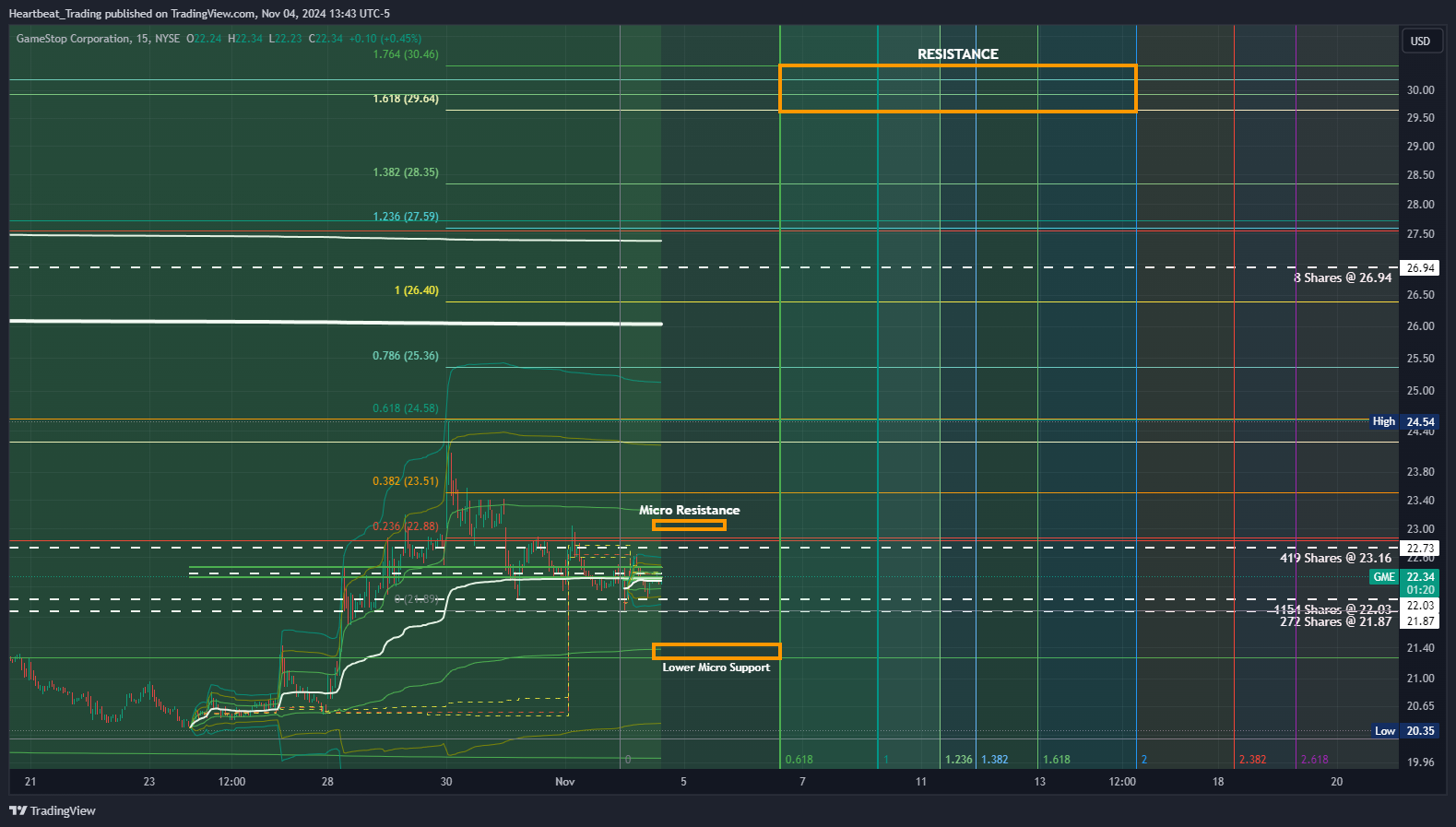Click date 28 on time axis
Viewport: 1456px width, 827px height.
click(327, 782)
